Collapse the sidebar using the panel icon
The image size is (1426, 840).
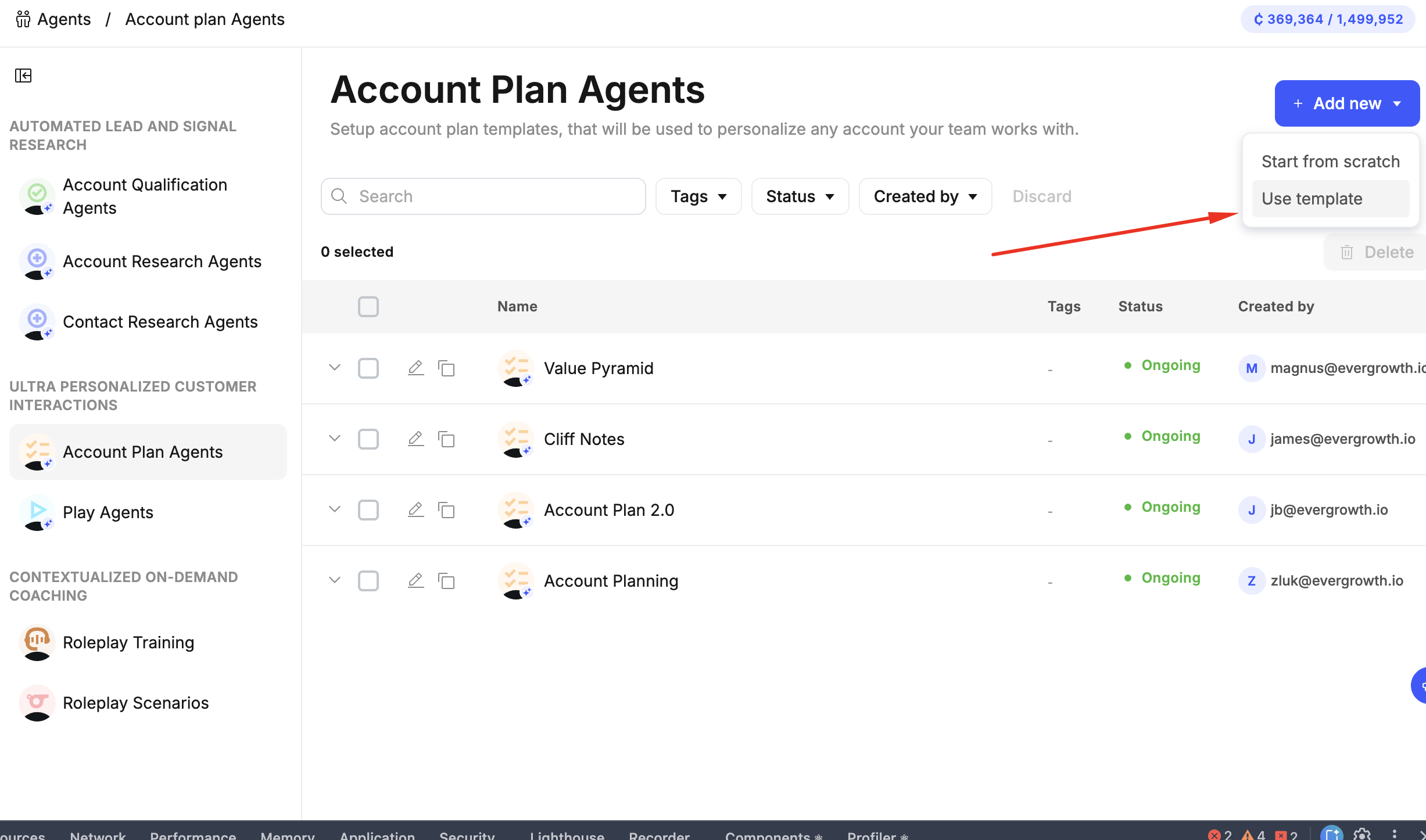click(23, 76)
